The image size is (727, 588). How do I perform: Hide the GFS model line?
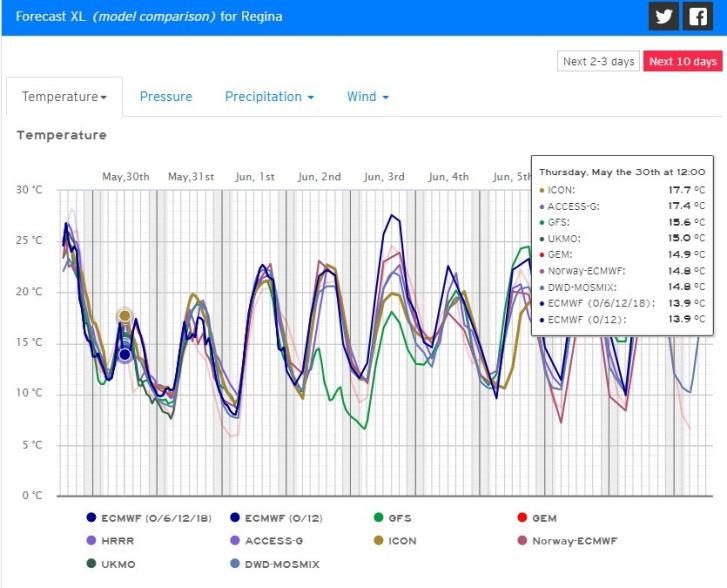(x=377, y=518)
